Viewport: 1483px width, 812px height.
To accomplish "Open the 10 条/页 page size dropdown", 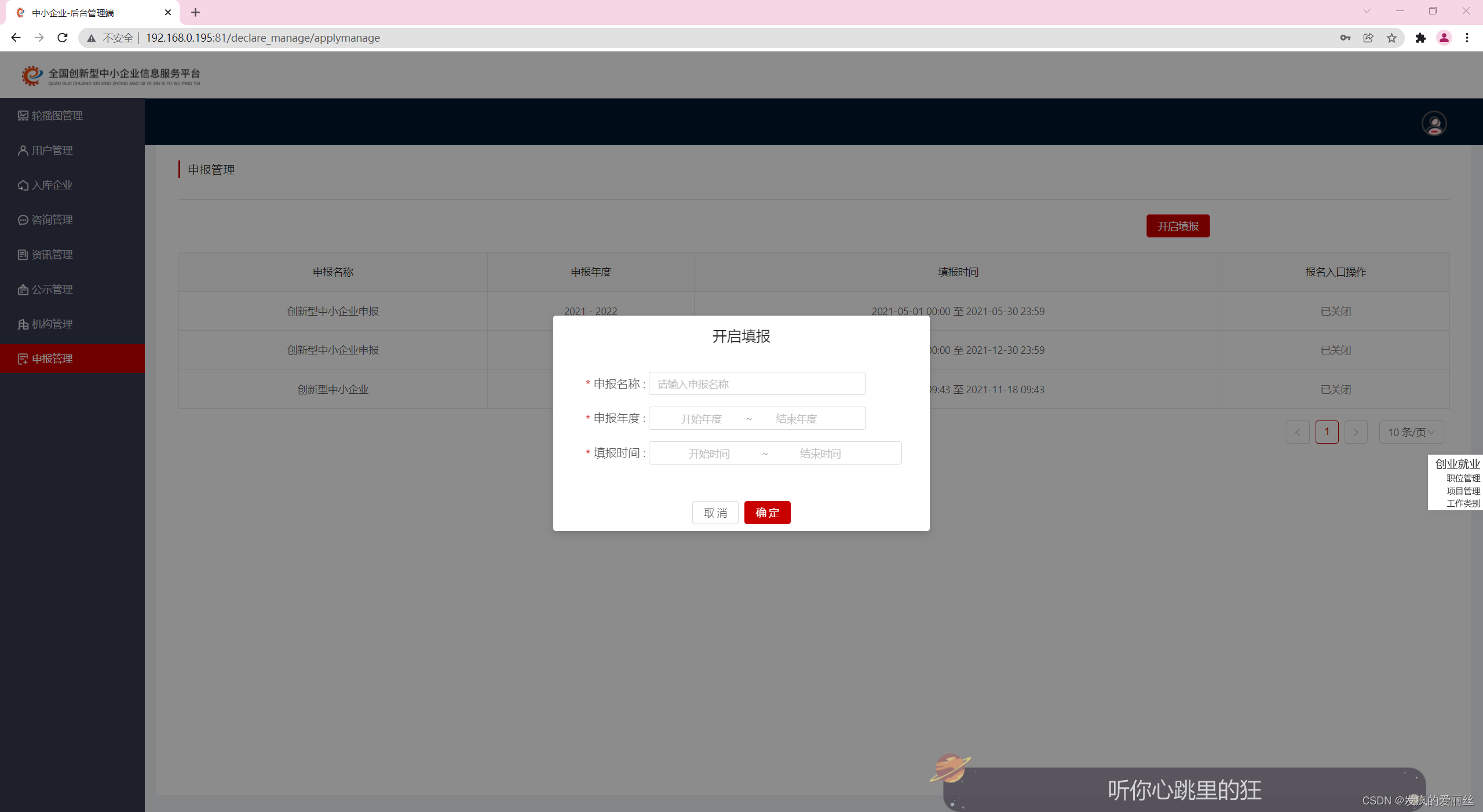I will click(x=1411, y=432).
